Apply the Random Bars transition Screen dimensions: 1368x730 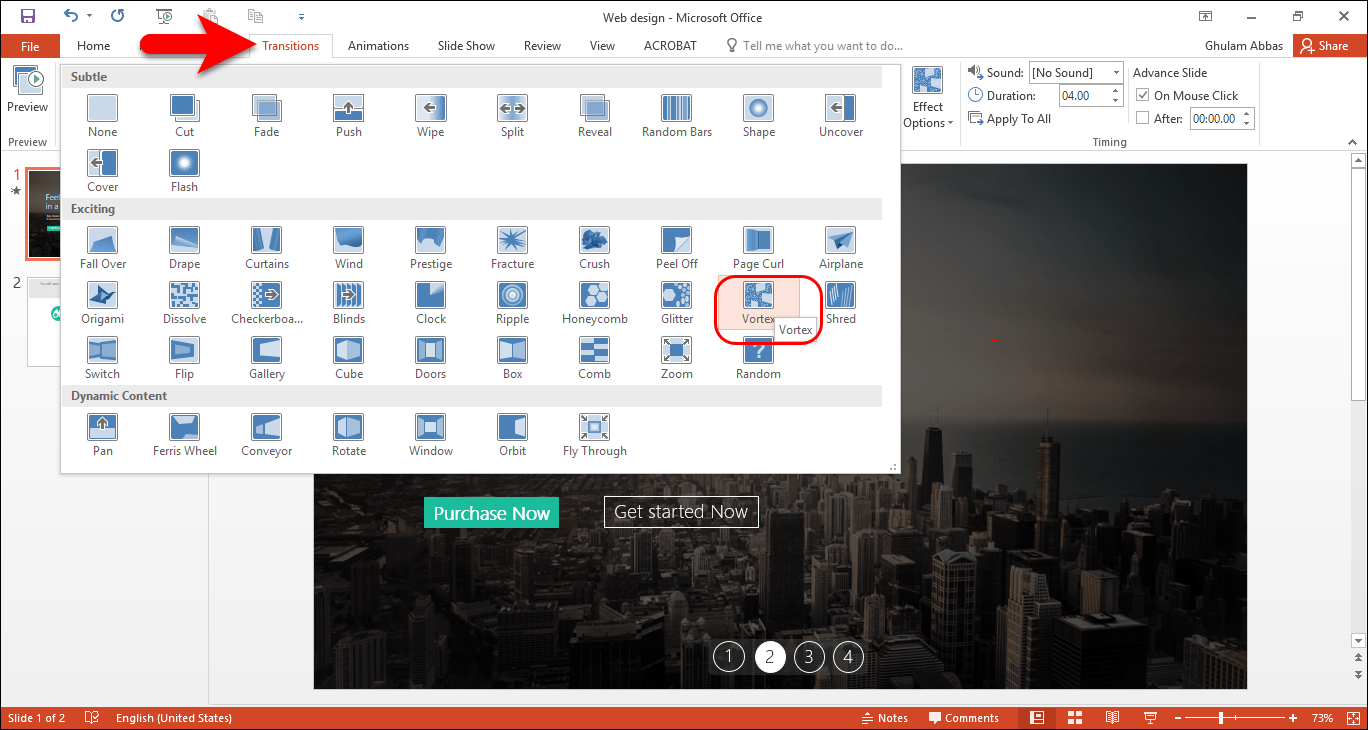coord(677,116)
